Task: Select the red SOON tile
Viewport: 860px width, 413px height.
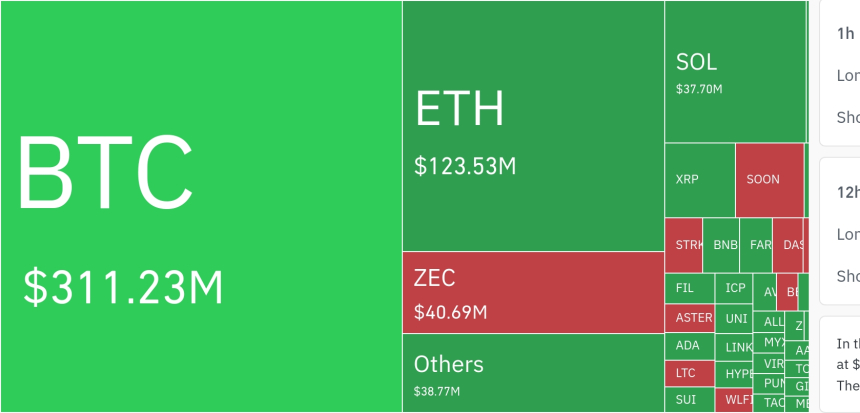Action: (x=769, y=181)
